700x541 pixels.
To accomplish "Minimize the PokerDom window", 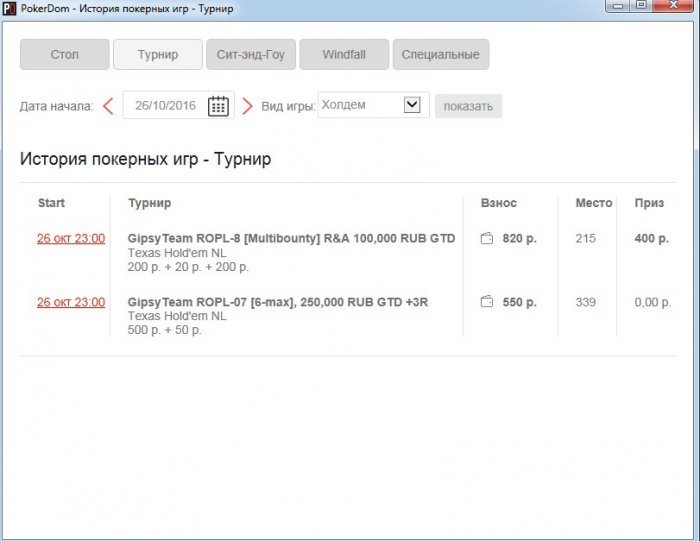I will click(618, 5).
